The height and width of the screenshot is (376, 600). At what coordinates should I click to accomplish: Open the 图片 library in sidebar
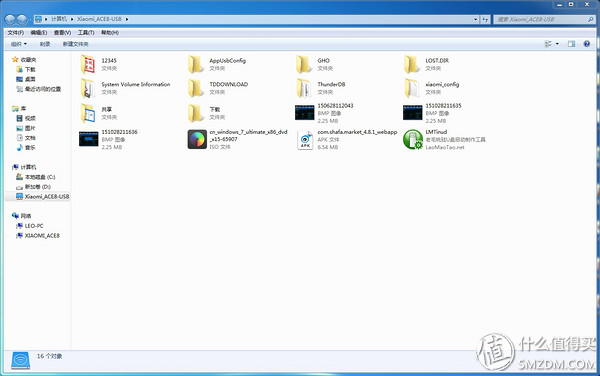(26, 128)
